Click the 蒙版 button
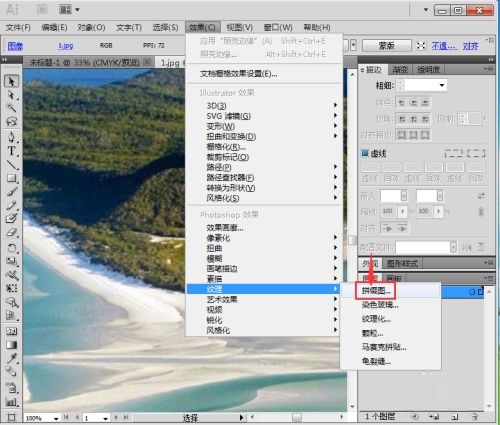This screenshot has height=425, width=500. point(387,45)
